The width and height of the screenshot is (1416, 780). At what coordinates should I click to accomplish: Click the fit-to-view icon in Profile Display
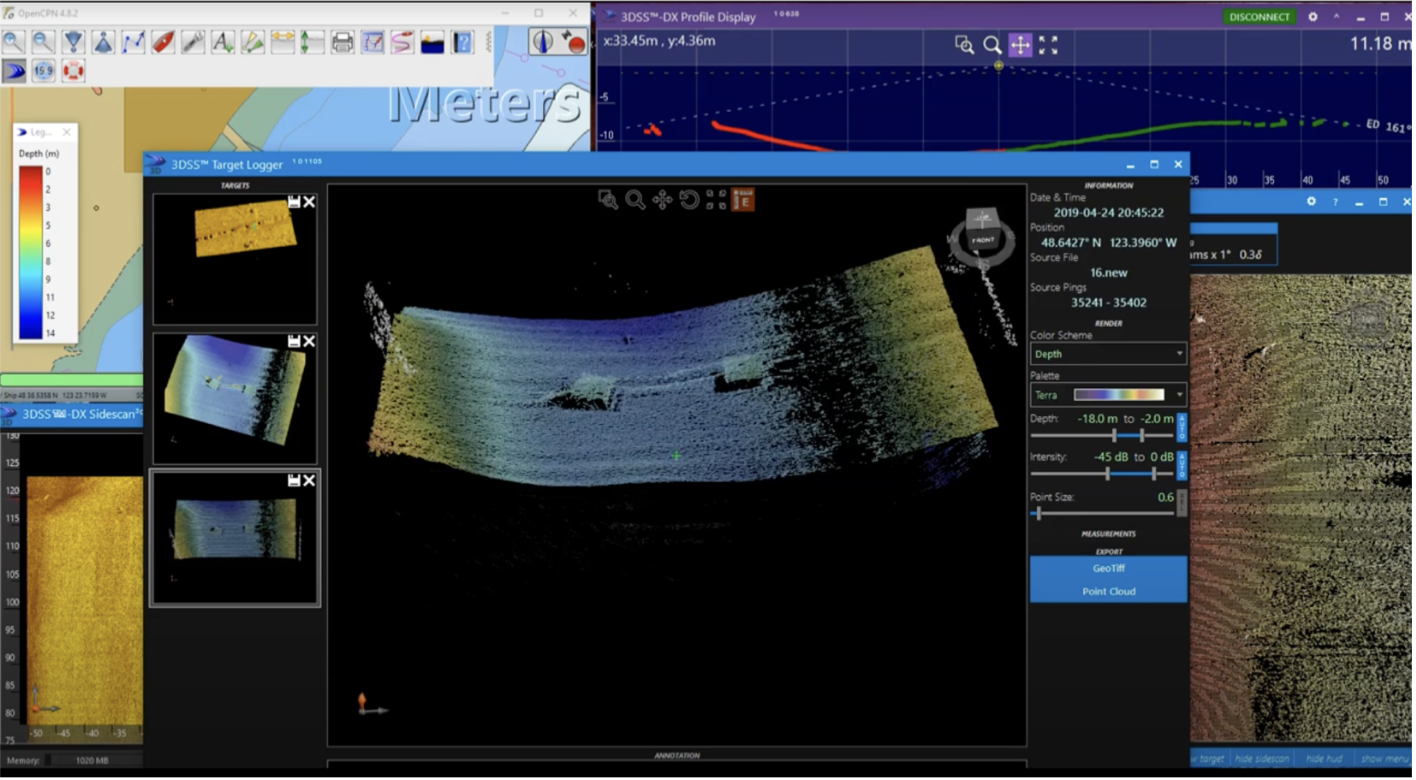point(1048,45)
